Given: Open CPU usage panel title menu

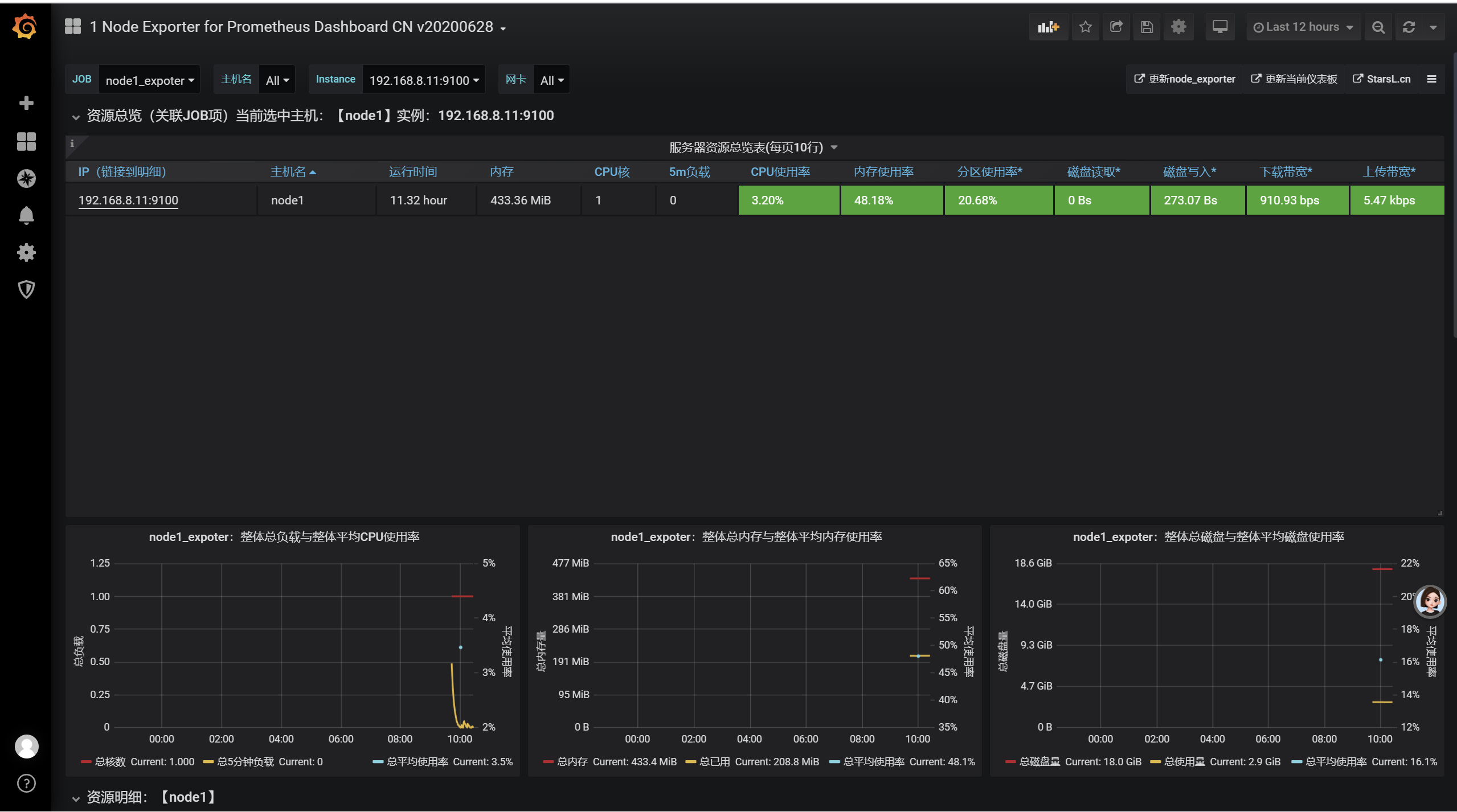Looking at the screenshot, I should coord(284,537).
